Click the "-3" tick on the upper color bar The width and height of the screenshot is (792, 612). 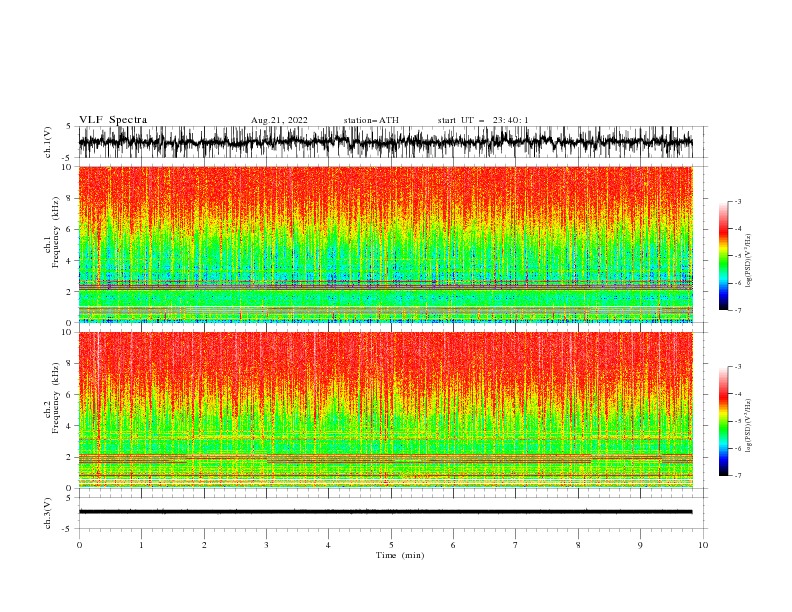[x=737, y=201]
